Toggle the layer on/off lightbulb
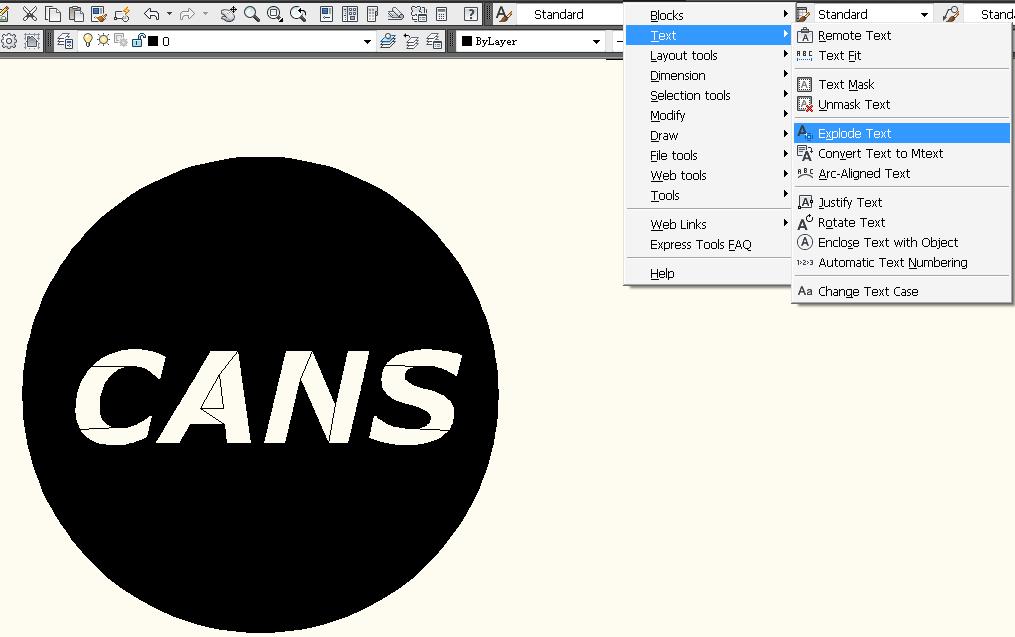The height and width of the screenshot is (637, 1015). tap(88, 41)
